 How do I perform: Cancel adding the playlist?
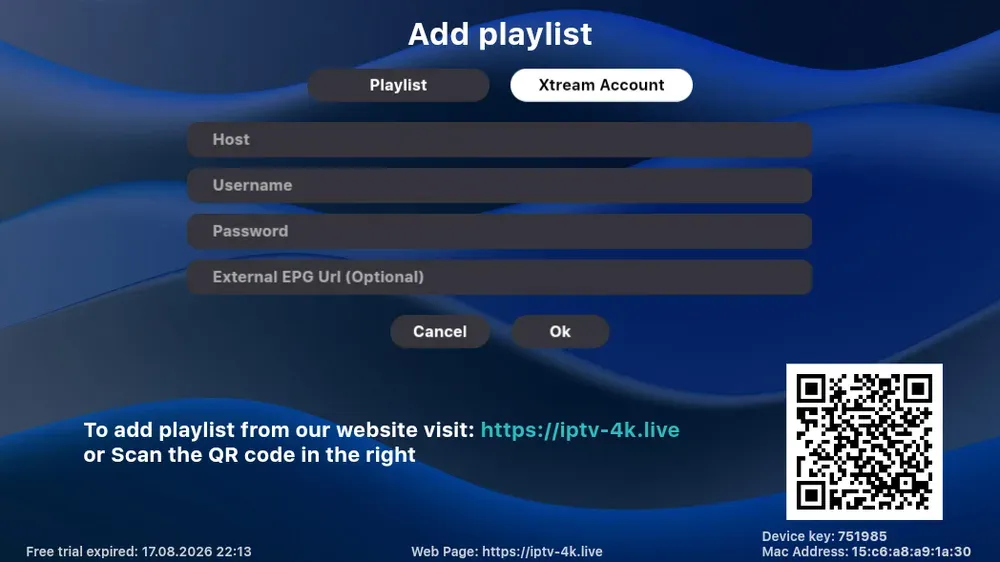440,331
